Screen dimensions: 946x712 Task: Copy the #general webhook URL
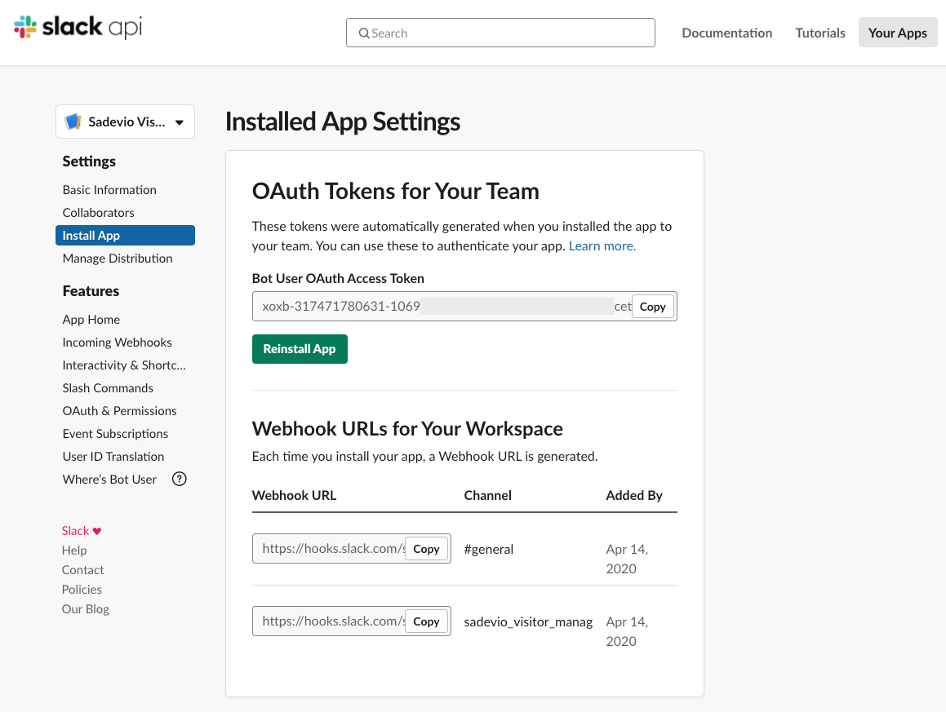pyautogui.click(x=426, y=549)
